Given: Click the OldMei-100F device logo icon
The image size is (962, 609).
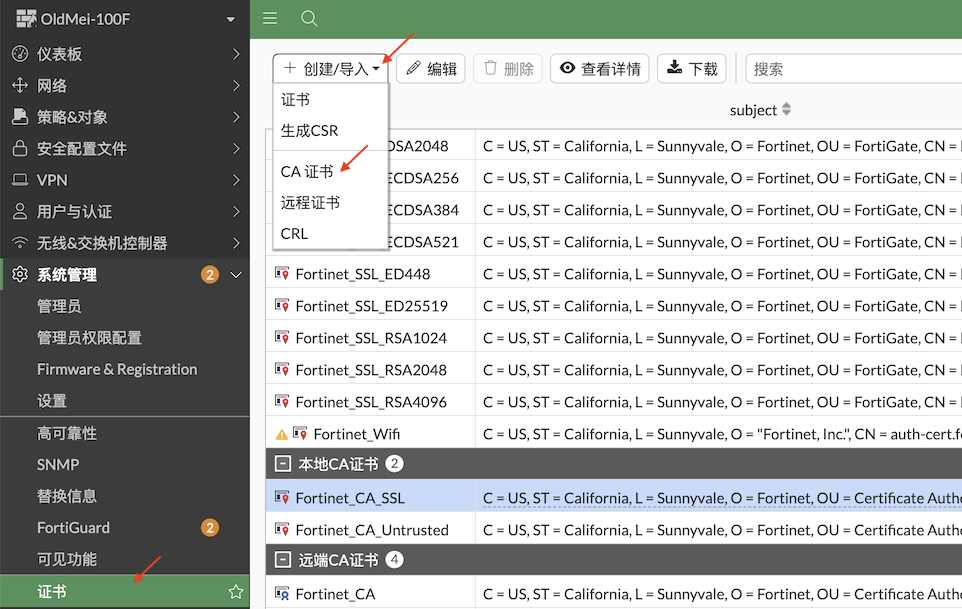Looking at the screenshot, I should (26, 19).
